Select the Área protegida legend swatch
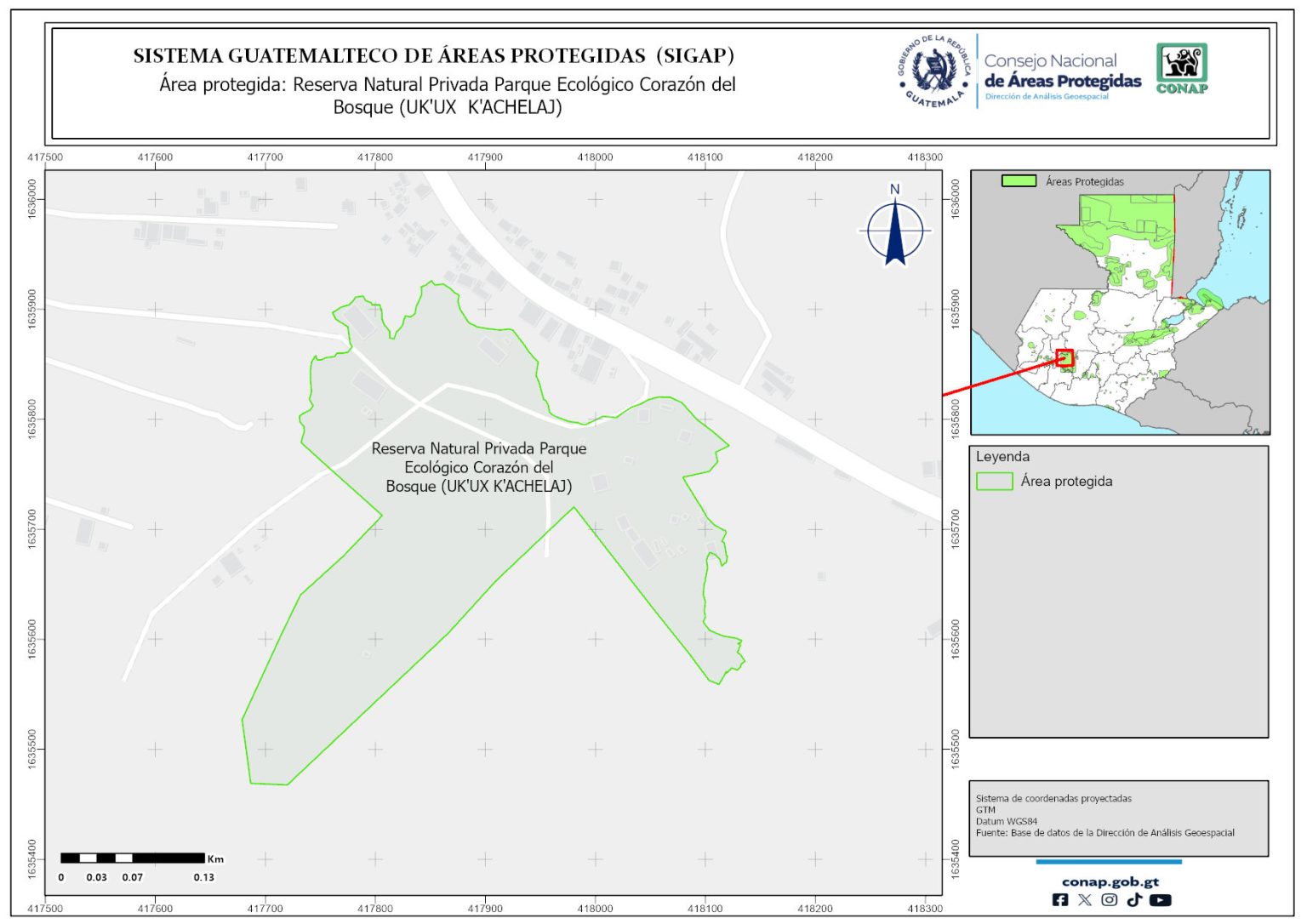 994,482
